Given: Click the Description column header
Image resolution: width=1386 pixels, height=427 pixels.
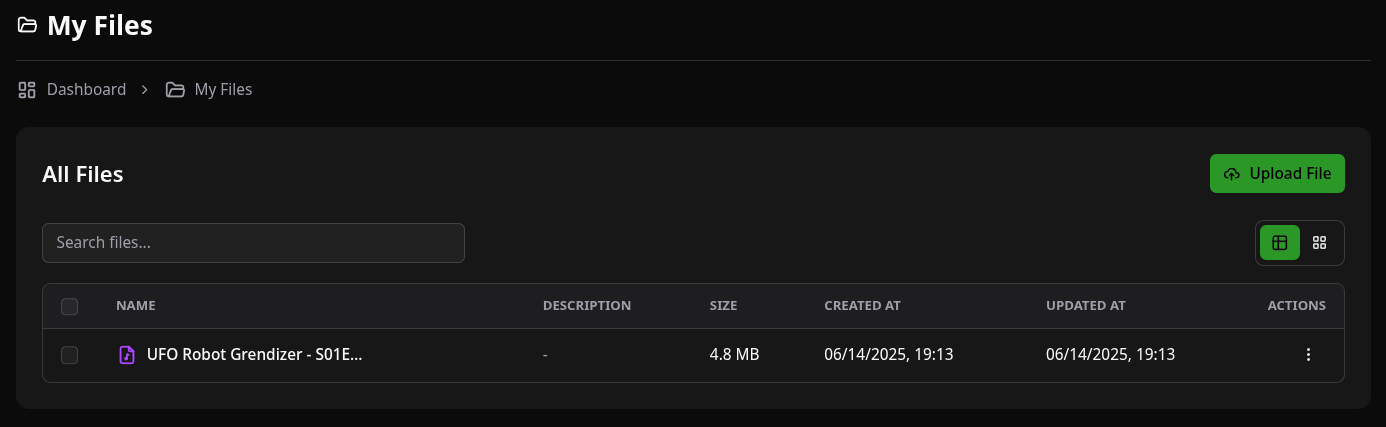Looking at the screenshot, I should pyautogui.click(x=587, y=306).
